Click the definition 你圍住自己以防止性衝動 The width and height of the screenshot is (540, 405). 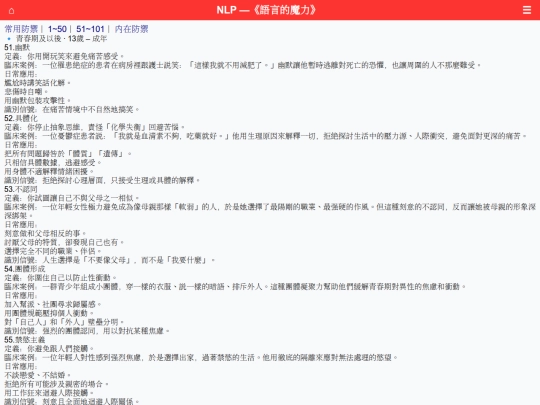(x=60, y=278)
